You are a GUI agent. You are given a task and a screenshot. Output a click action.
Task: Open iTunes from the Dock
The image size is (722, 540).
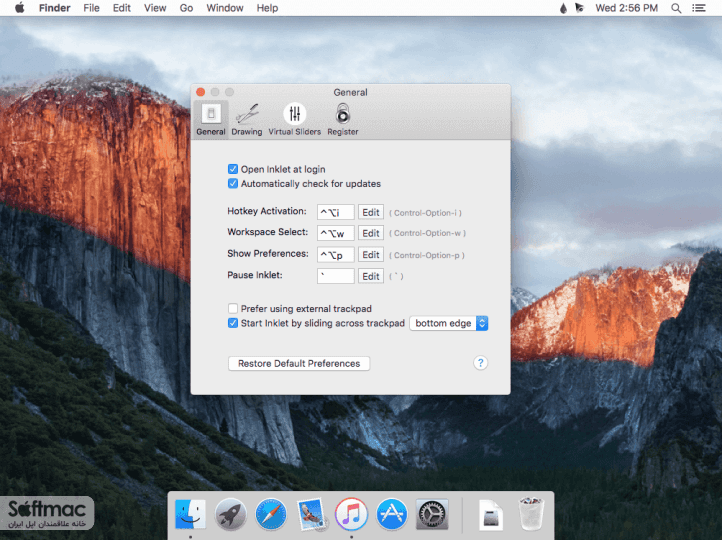[x=351, y=514]
